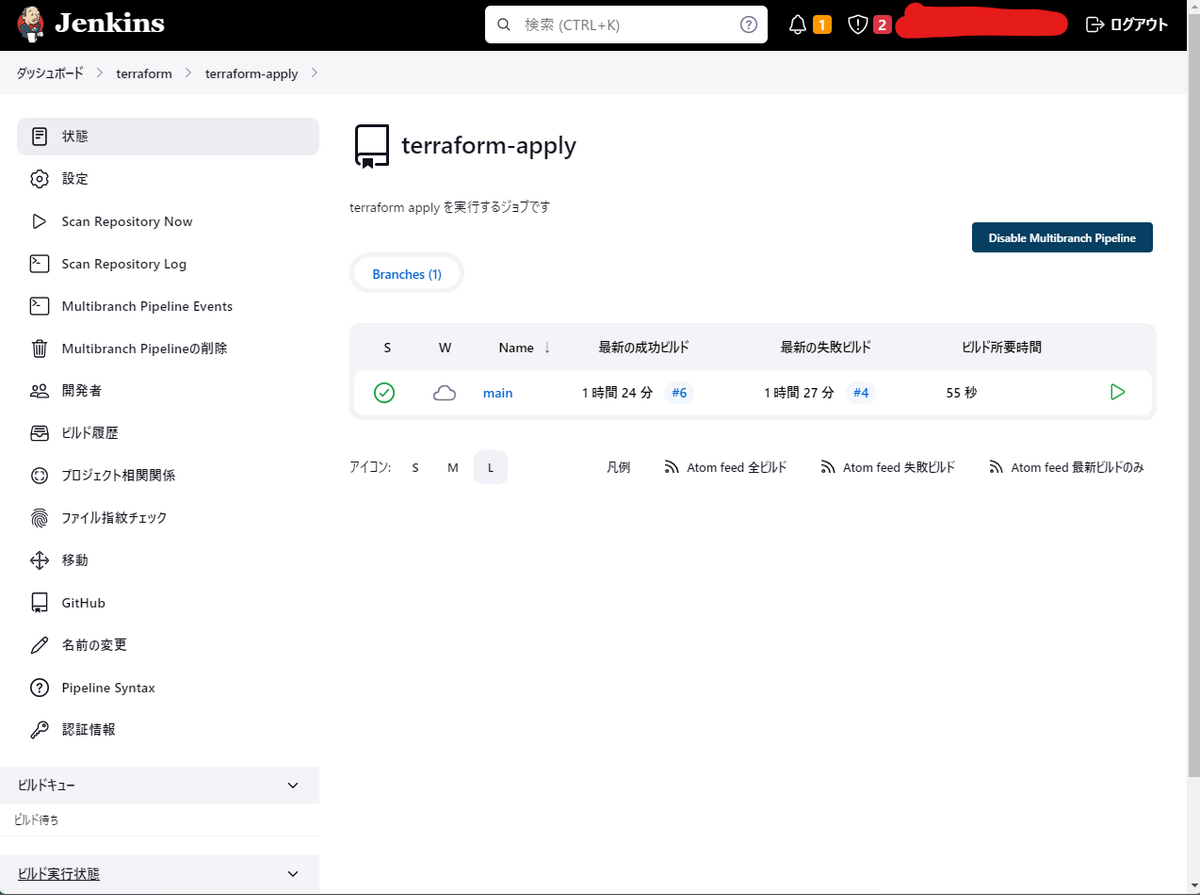The image size is (1200, 895).
Task: Collapse the ビルド実行状態 panel chevron
Action: coord(293,874)
